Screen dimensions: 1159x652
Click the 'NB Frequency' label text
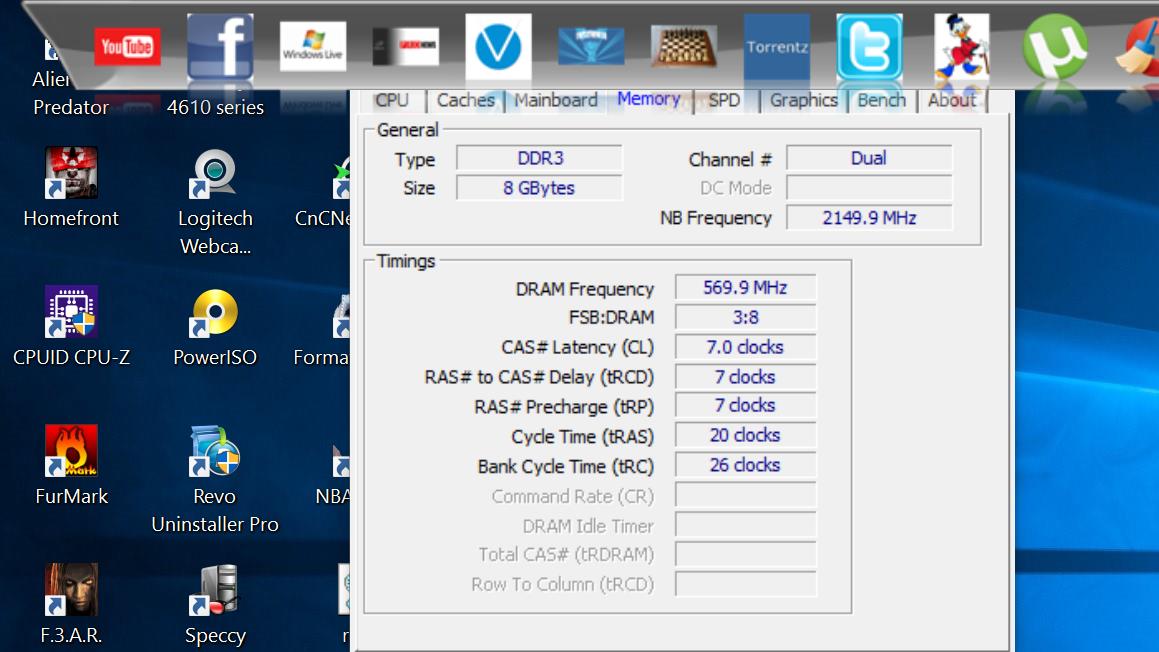[716, 218]
